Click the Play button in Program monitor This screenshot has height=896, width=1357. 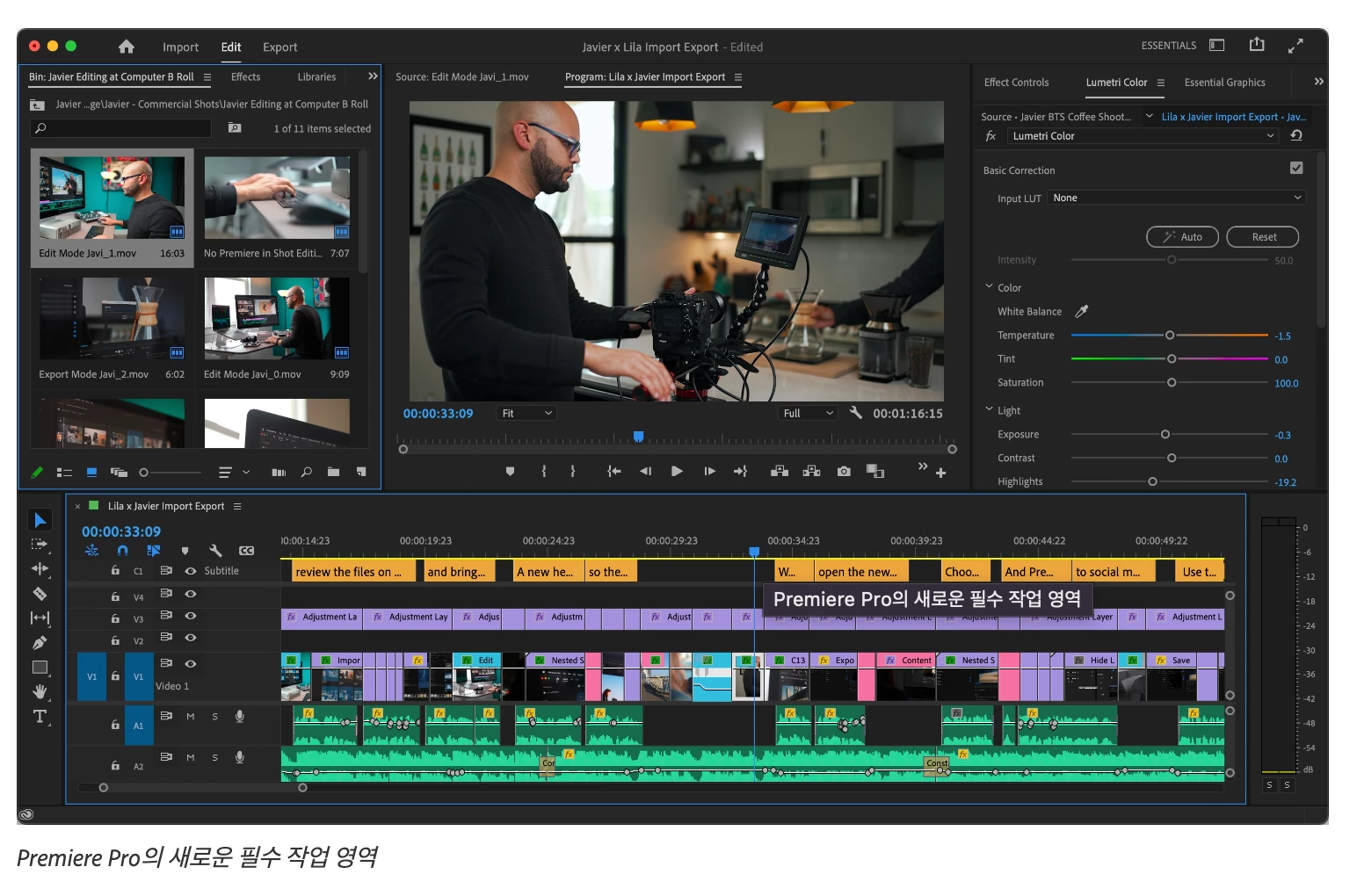tap(677, 472)
